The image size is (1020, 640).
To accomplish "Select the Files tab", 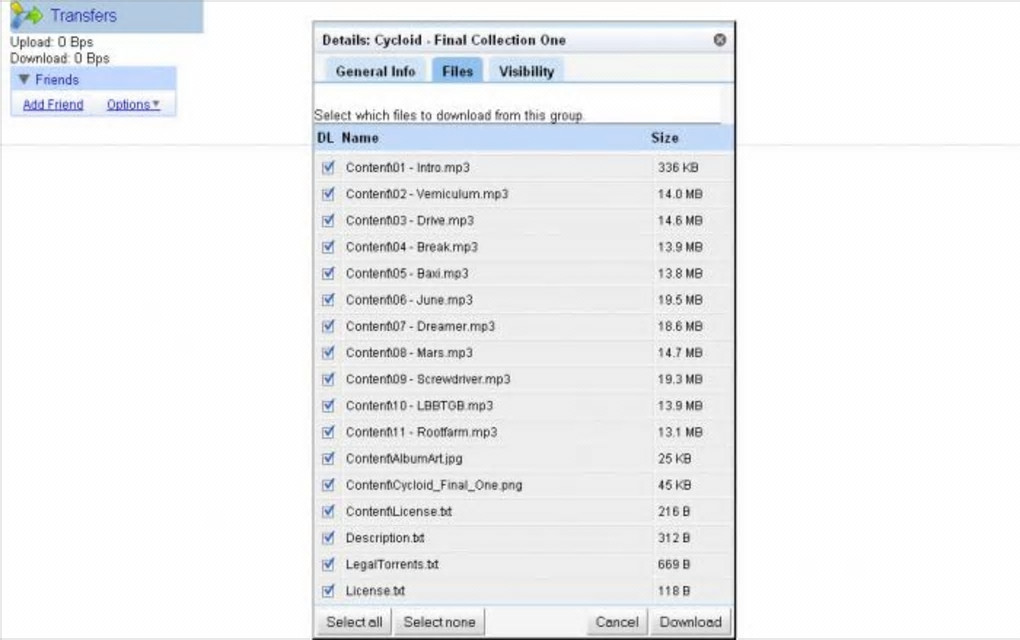I will point(457,71).
